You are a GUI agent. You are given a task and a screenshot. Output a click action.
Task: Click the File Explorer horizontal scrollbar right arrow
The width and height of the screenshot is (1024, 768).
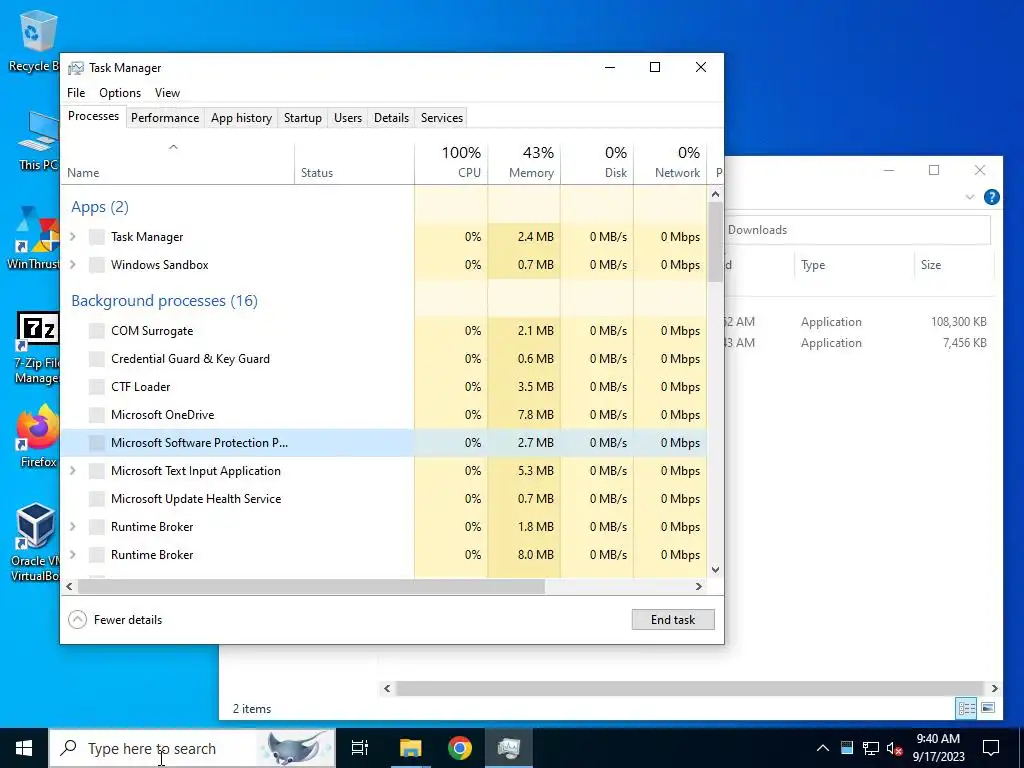coord(995,688)
